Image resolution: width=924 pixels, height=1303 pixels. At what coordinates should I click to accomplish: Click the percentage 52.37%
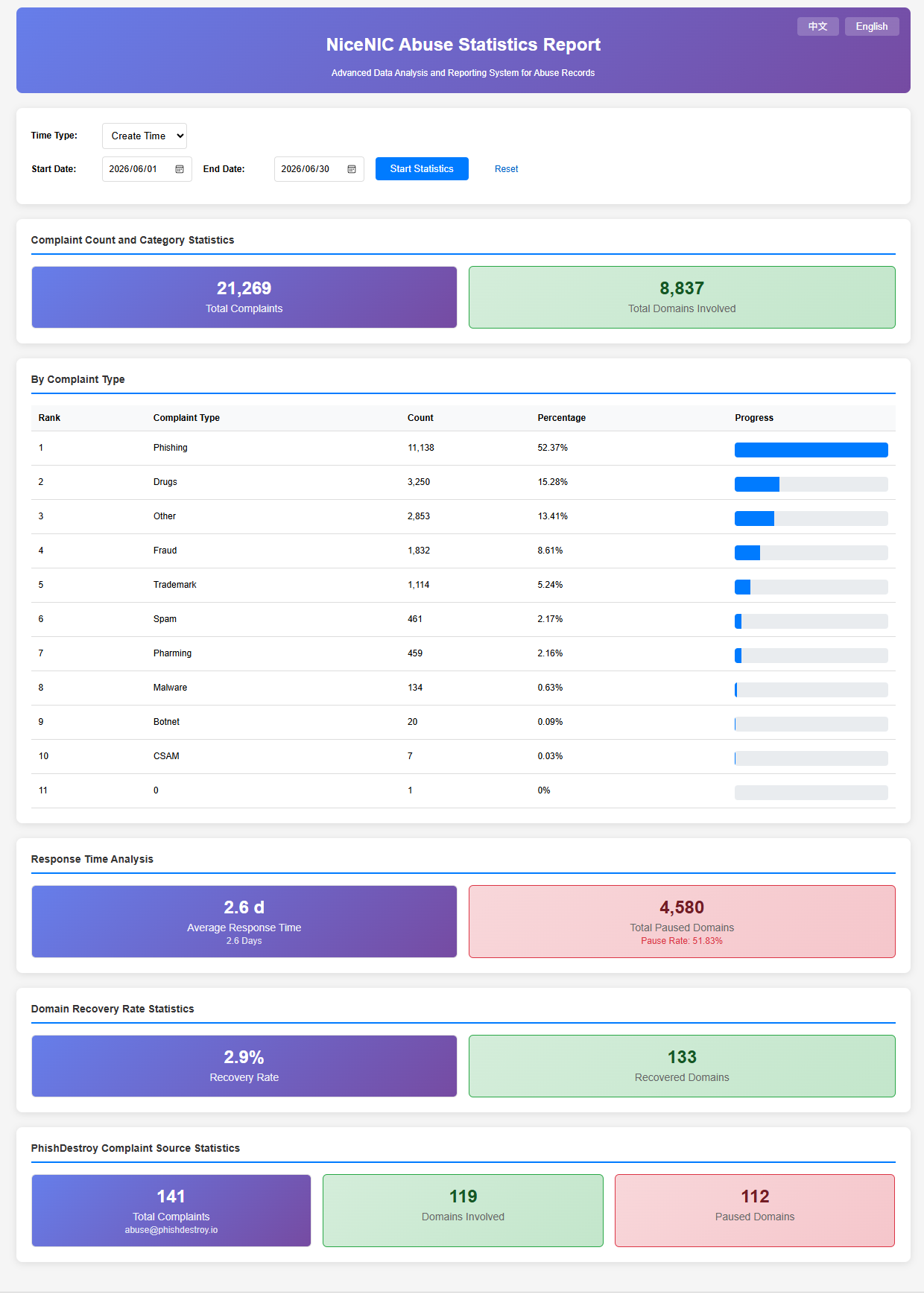pyautogui.click(x=553, y=448)
